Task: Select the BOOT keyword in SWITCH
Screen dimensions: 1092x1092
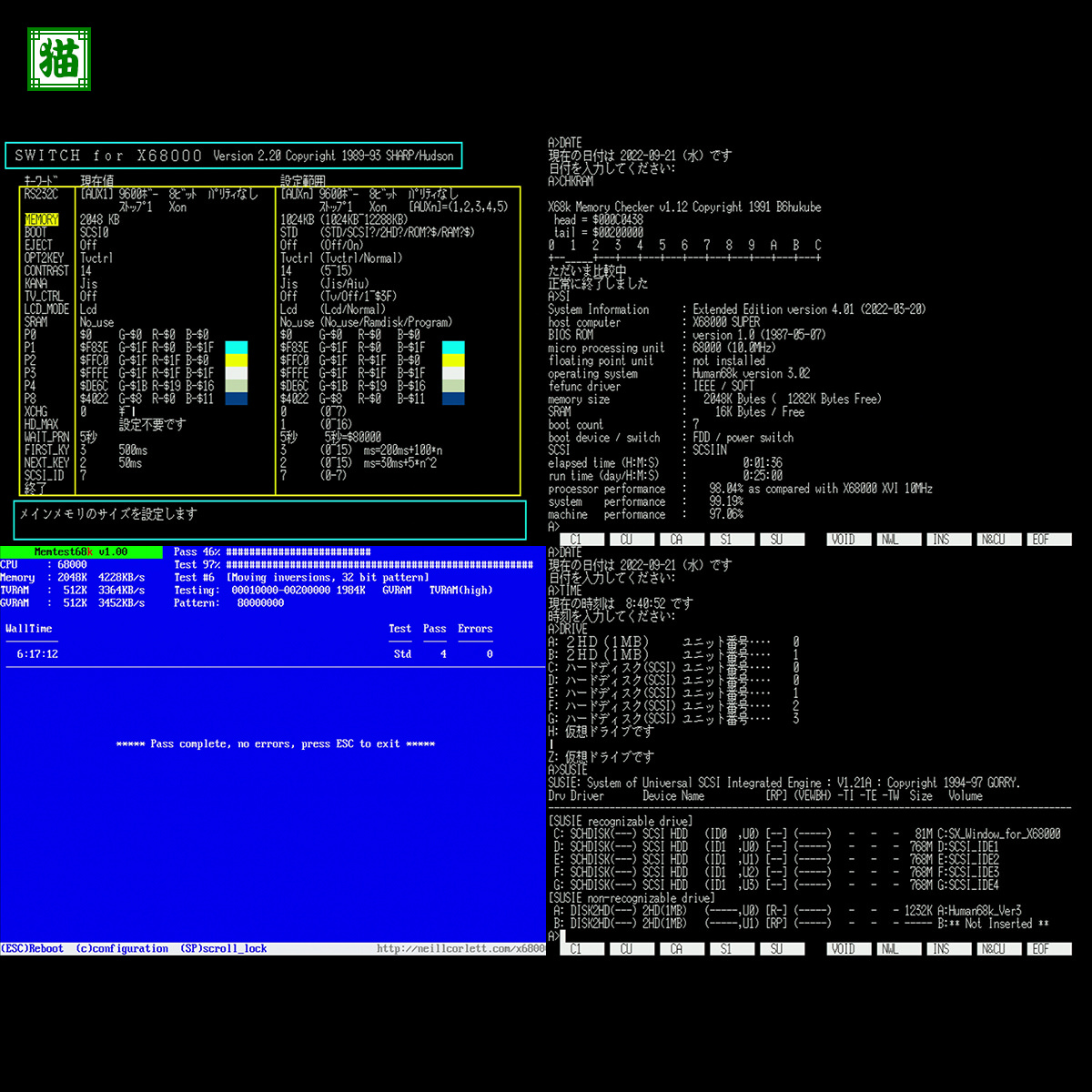Action: pyautogui.click(x=35, y=232)
